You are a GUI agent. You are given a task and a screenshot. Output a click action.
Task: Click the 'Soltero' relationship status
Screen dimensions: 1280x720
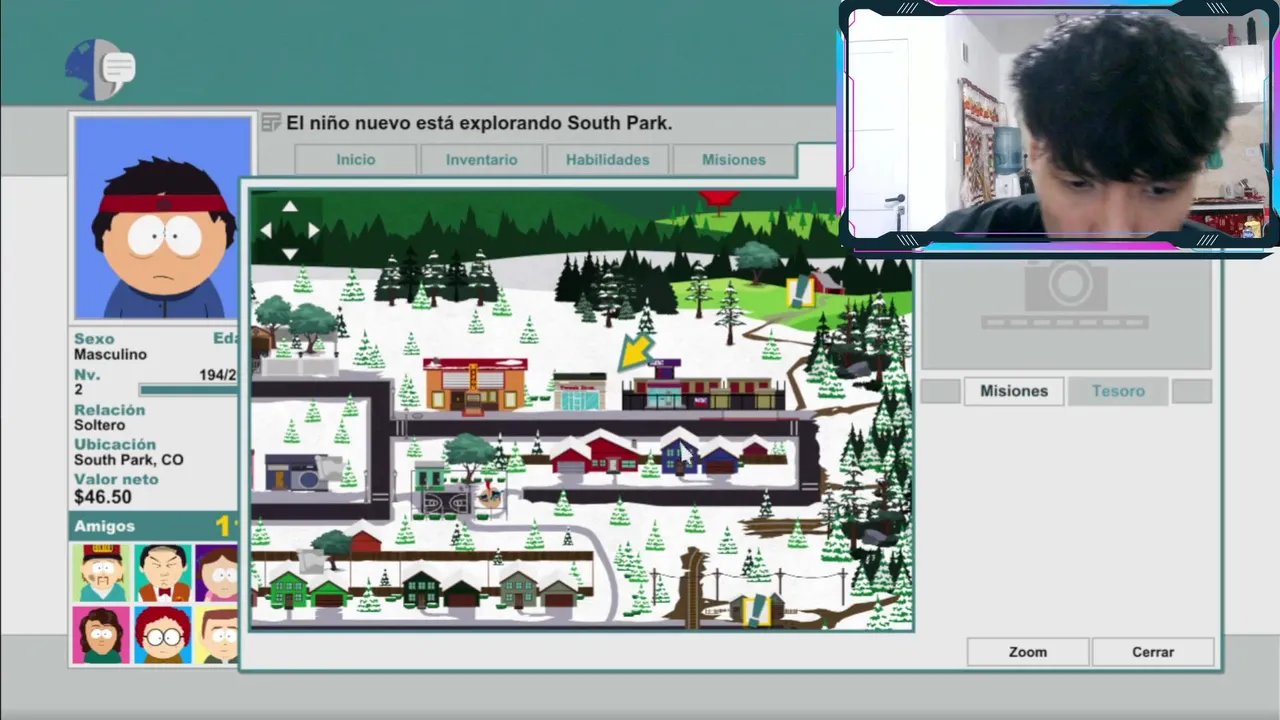click(x=100, y=425)
